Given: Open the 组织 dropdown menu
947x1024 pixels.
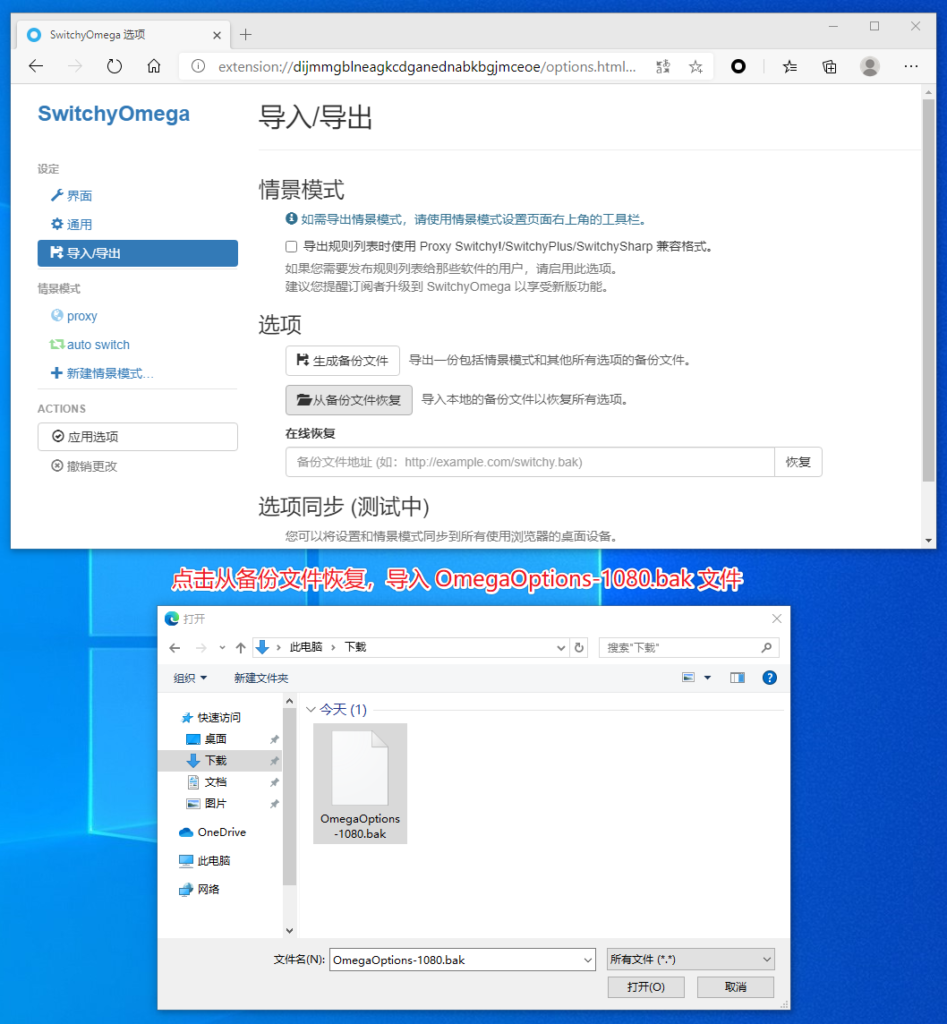Looking at the screenshot, I should click(x=190, y=678).
